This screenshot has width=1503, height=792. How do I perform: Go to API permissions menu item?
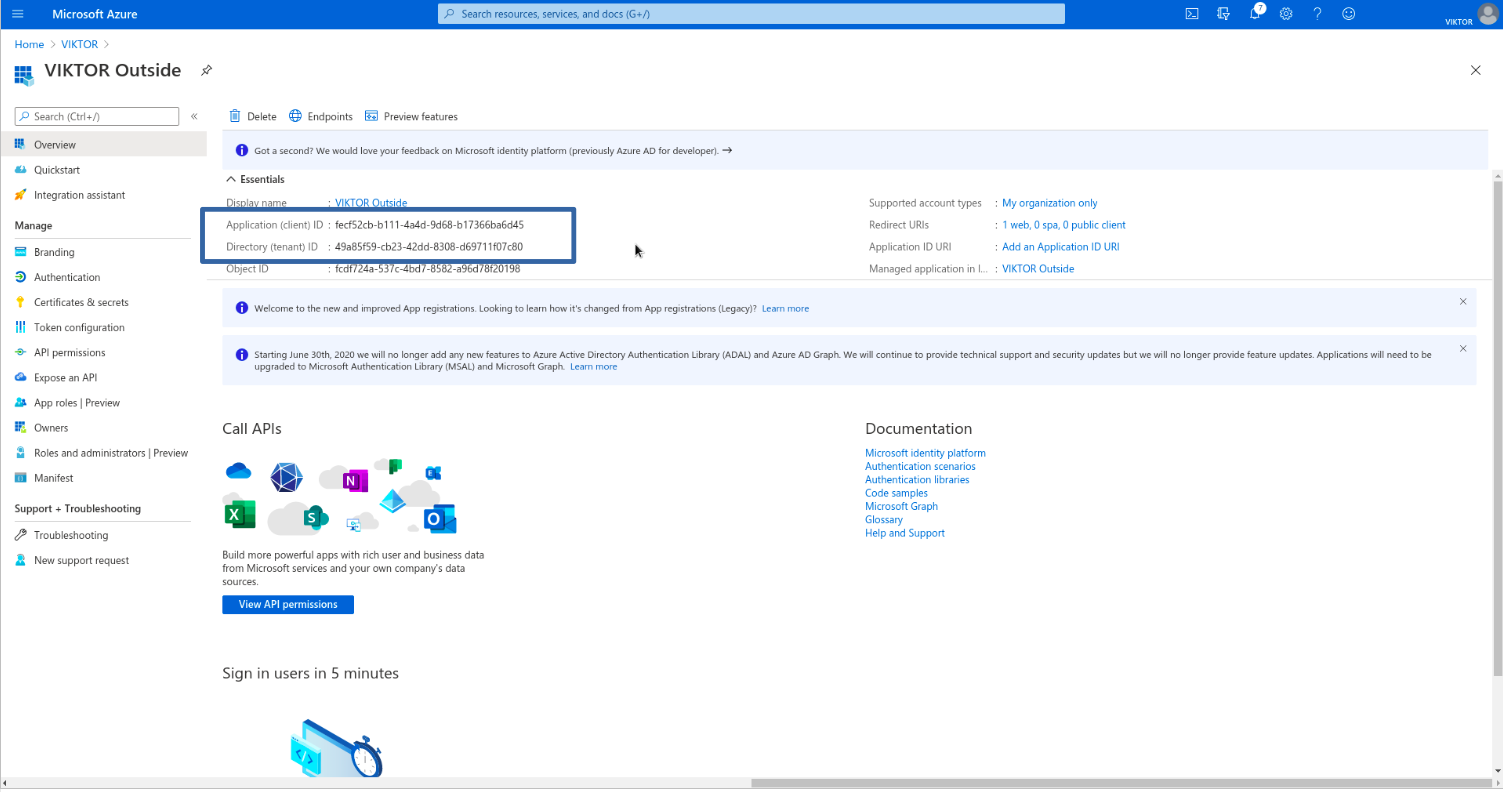pos(69,352)
